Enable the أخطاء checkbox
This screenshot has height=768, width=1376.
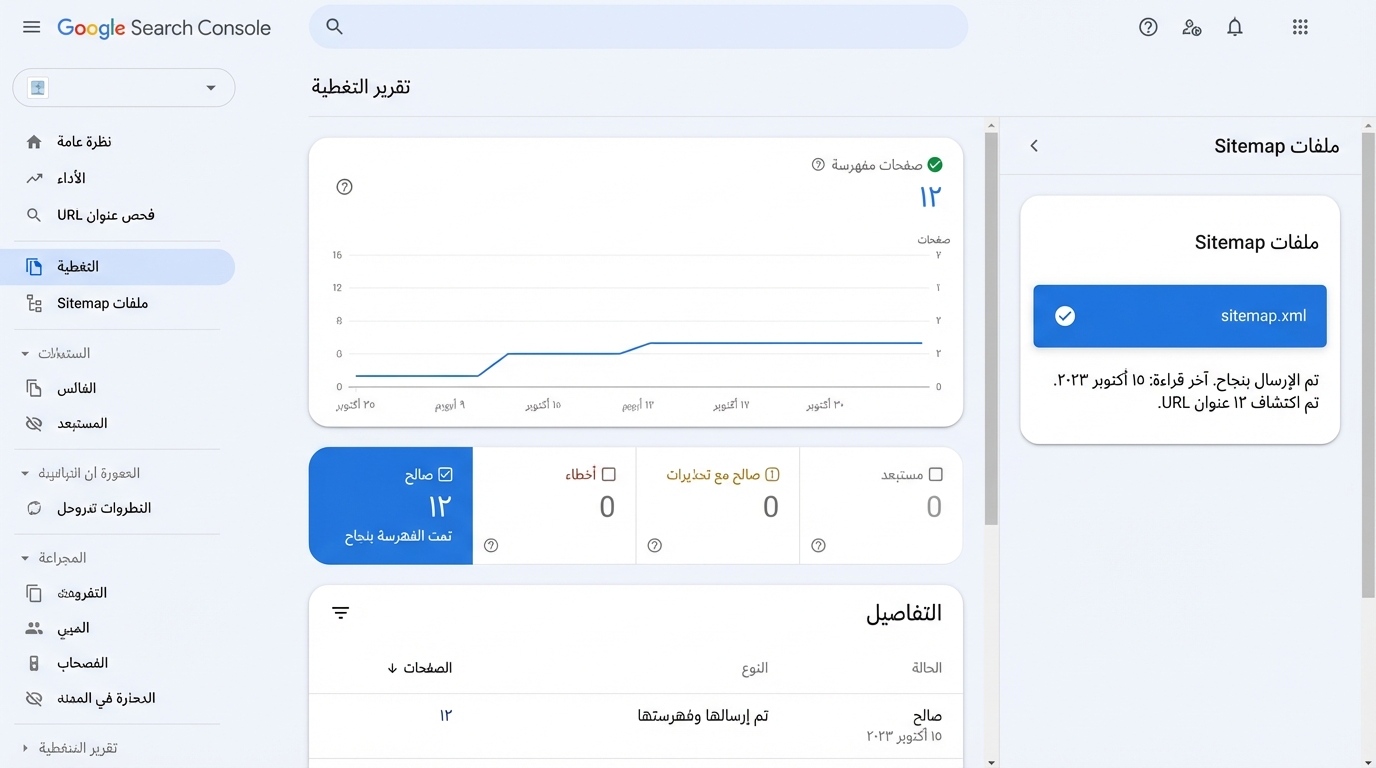(608, 475)
